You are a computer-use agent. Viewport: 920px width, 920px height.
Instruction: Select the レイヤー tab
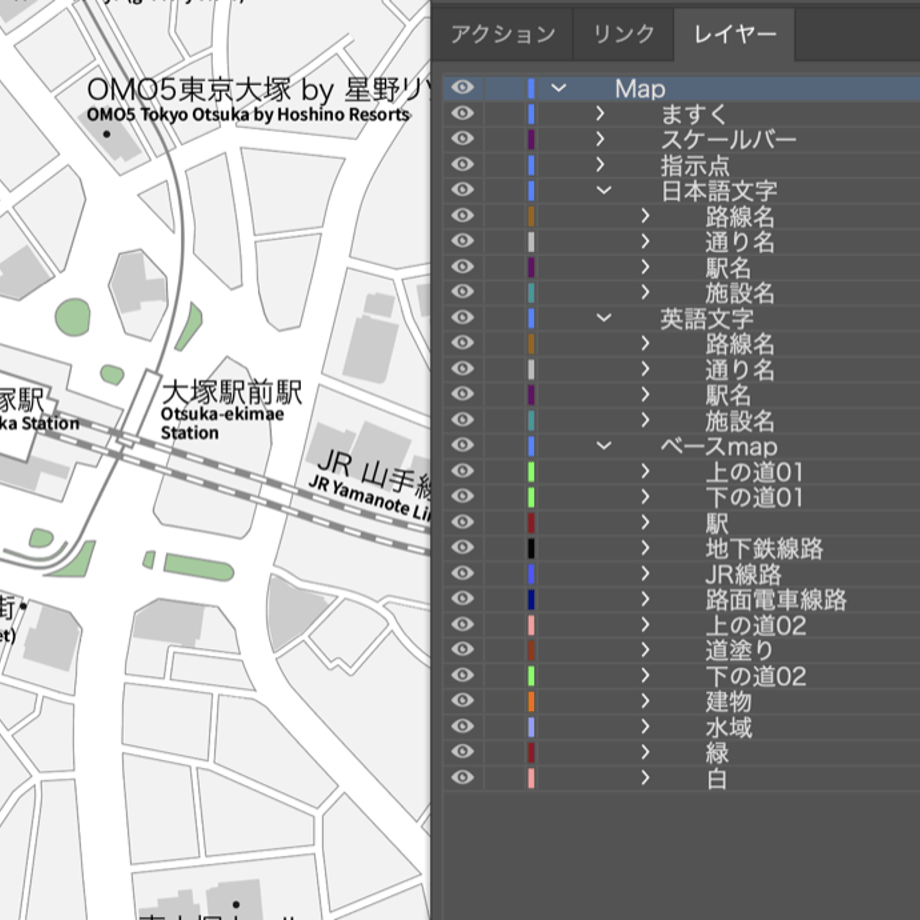pos(735,34)
